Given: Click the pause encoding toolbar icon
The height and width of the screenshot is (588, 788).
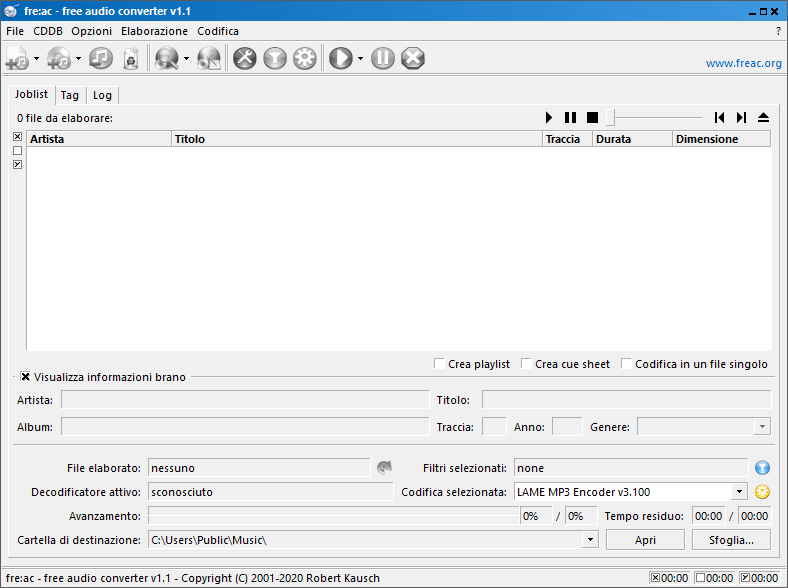Looking at the screenshot, I should coord(383,59).
